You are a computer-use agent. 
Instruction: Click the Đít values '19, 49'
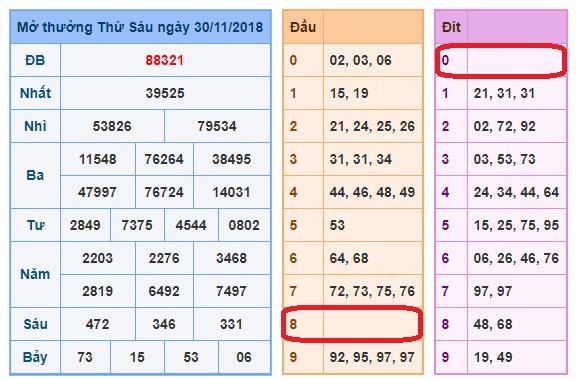click(x=493, y=357)
